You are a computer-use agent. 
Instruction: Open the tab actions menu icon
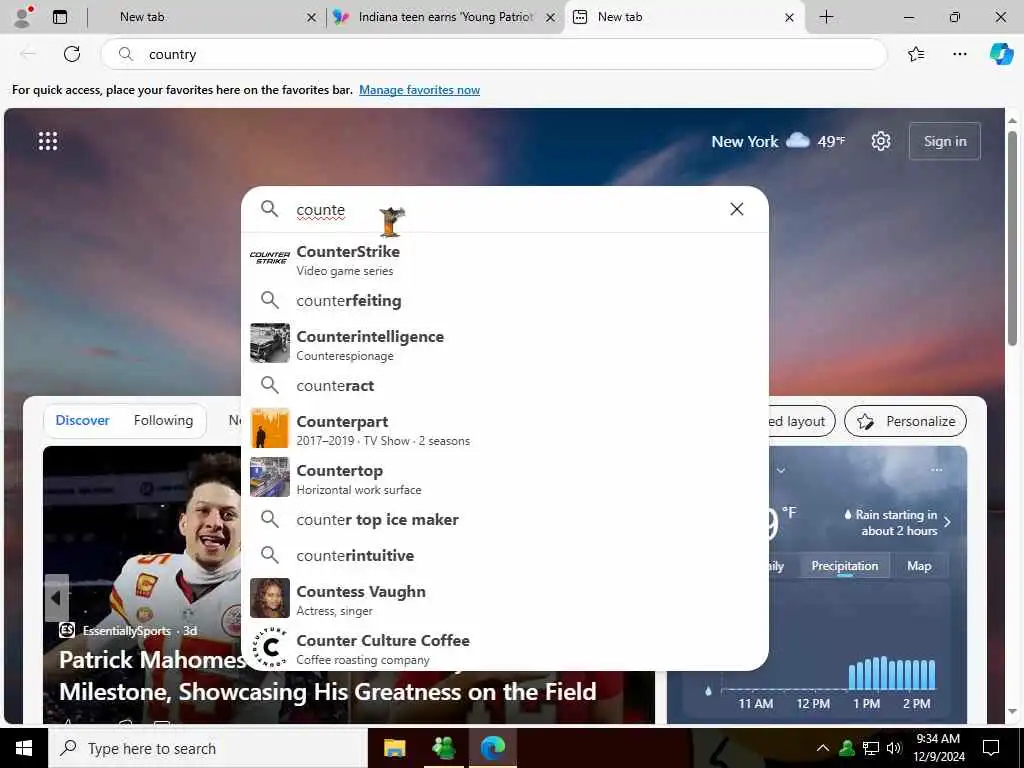point(60,17)
